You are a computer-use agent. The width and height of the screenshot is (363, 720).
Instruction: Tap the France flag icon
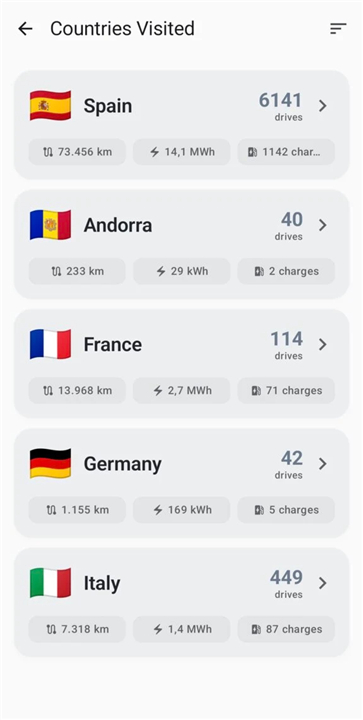pos(50,344)
